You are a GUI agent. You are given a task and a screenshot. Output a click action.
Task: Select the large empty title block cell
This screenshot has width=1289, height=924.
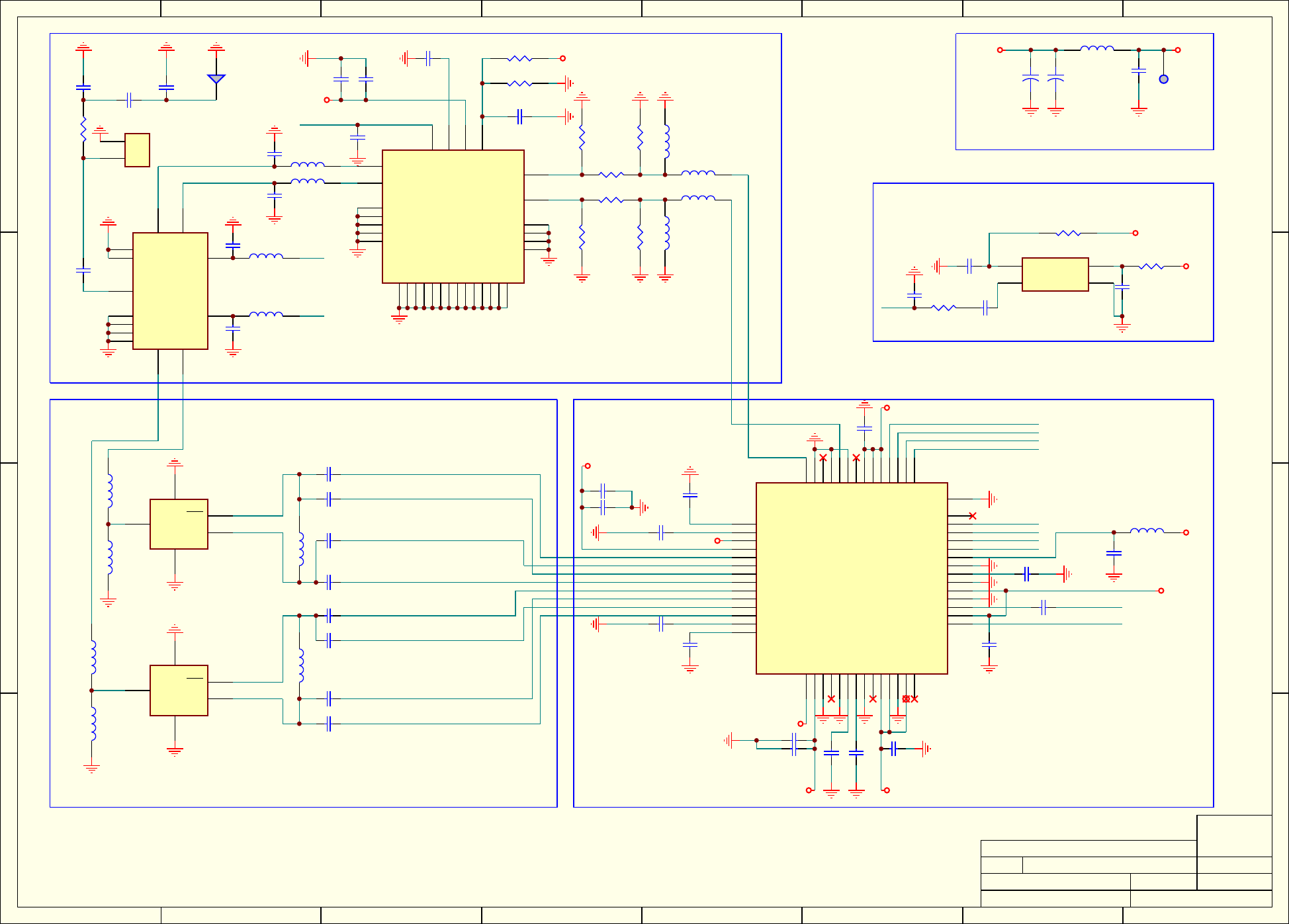click(1234, 835)
